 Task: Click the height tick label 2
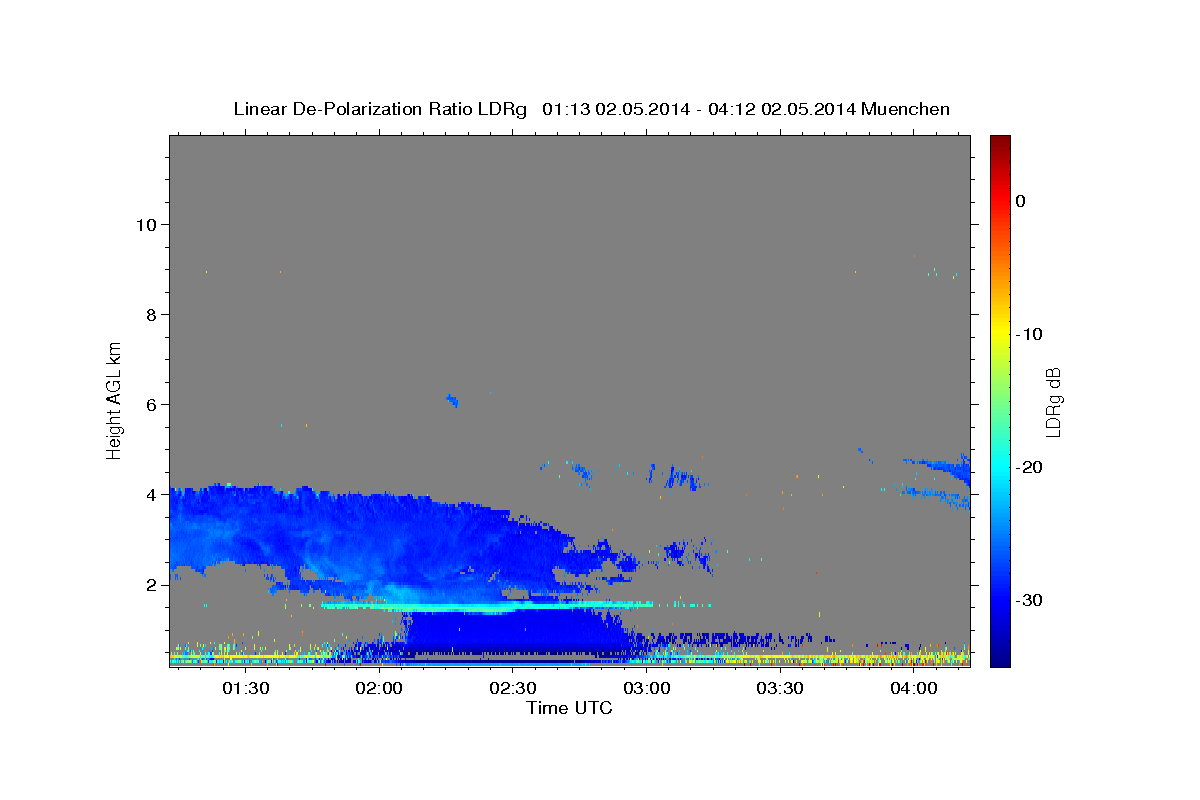click(152, 584)
